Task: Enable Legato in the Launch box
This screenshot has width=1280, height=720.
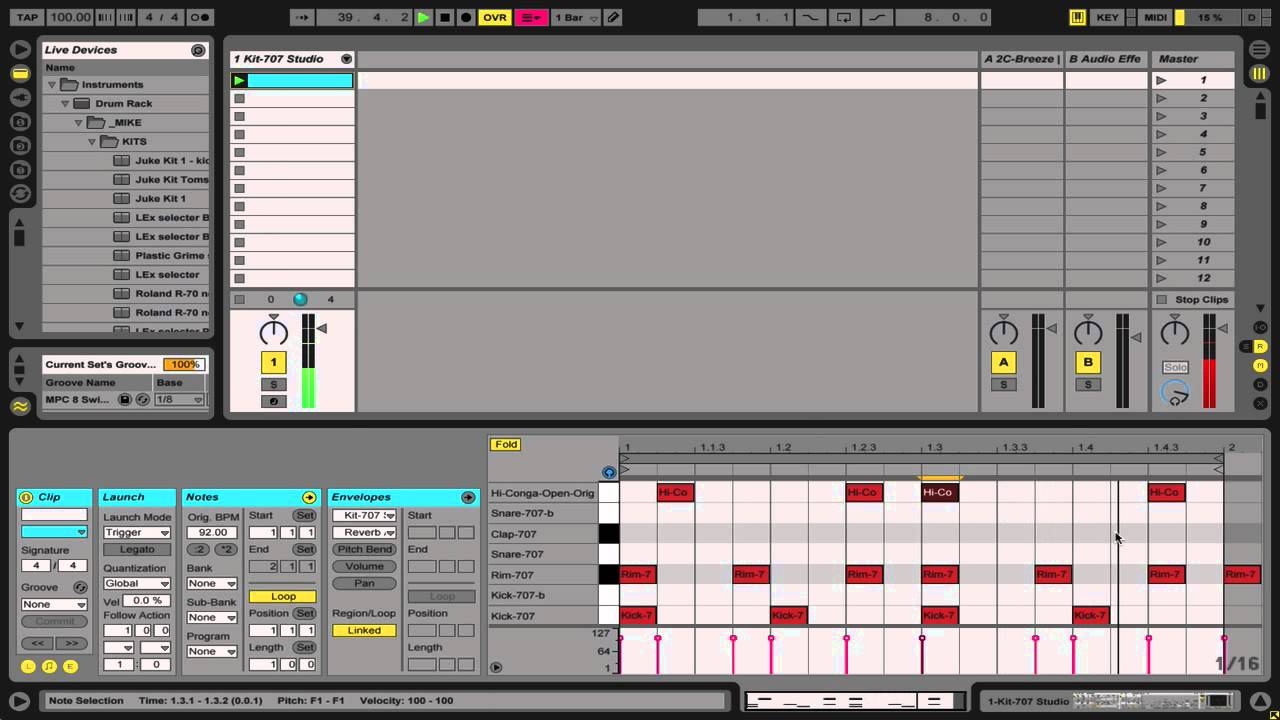Action: tap(137, 549)
